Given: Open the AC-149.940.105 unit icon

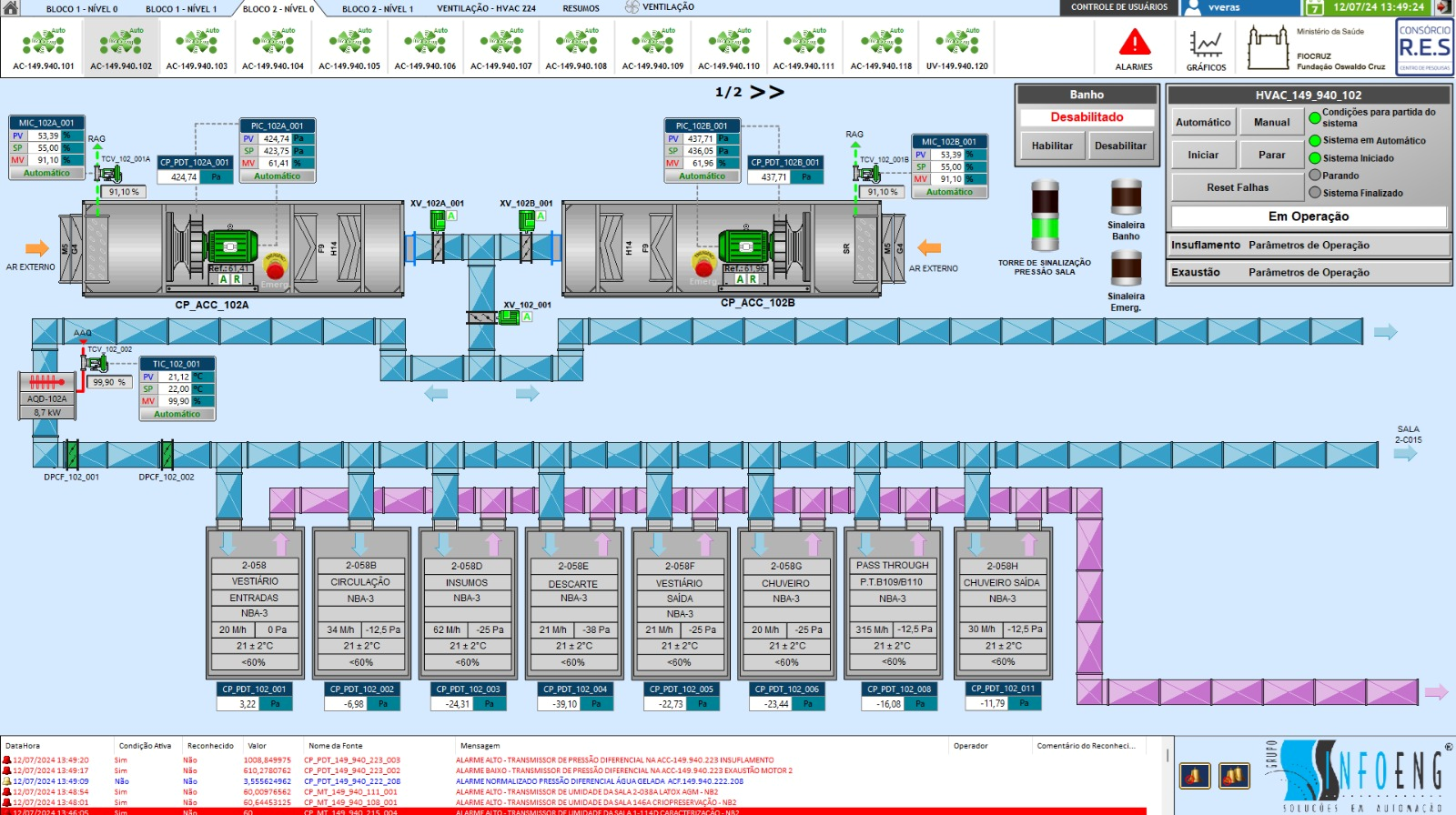Looking at the screenshot, I should point(349,43).
